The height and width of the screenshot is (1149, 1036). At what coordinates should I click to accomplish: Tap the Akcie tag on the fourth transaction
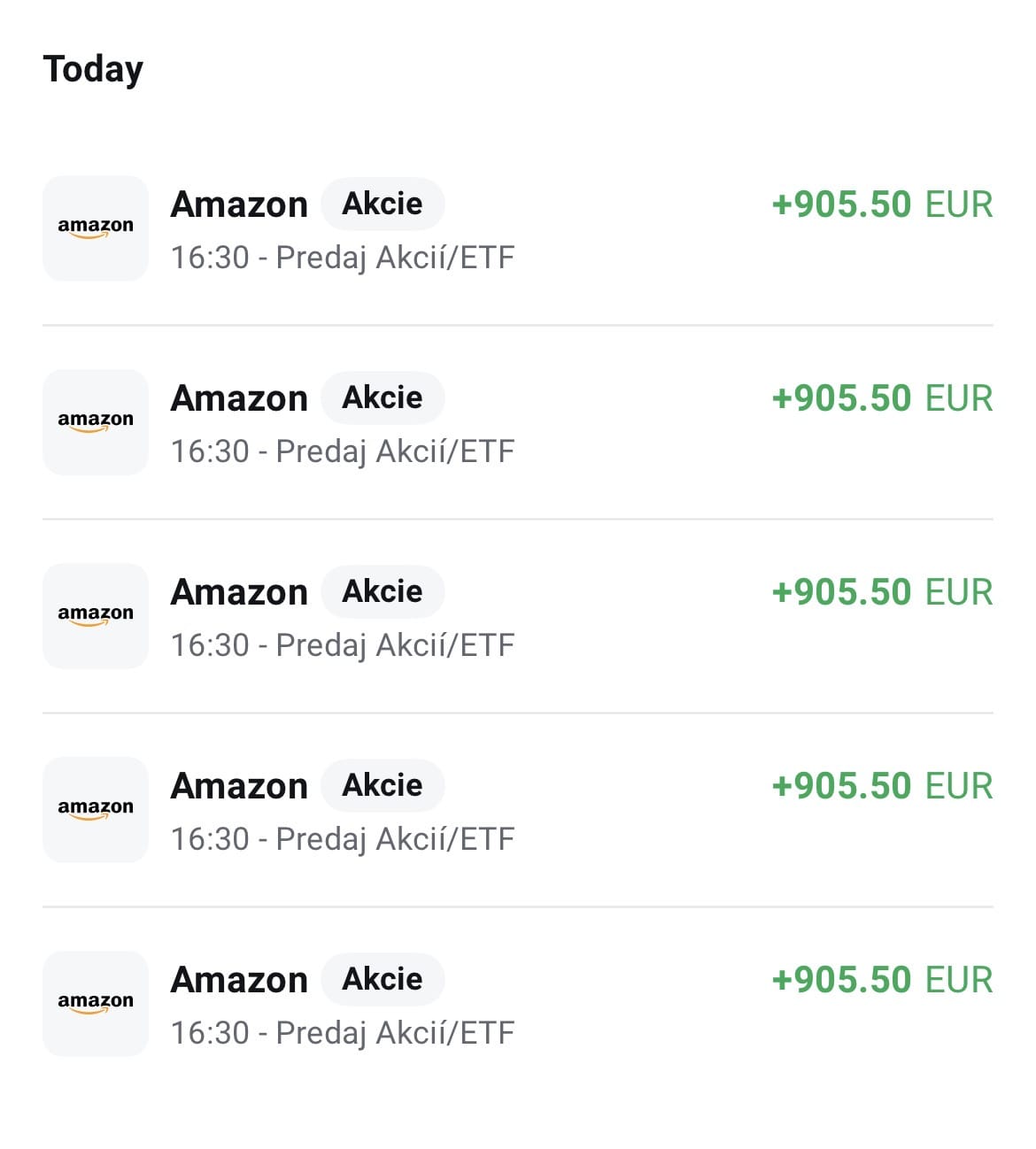[x=383, y=785]
